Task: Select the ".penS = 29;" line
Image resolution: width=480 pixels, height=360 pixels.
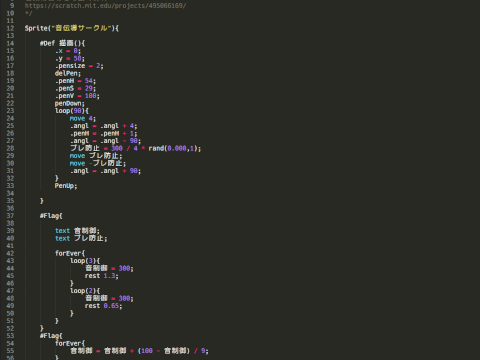Action: (x=75, y=88)
